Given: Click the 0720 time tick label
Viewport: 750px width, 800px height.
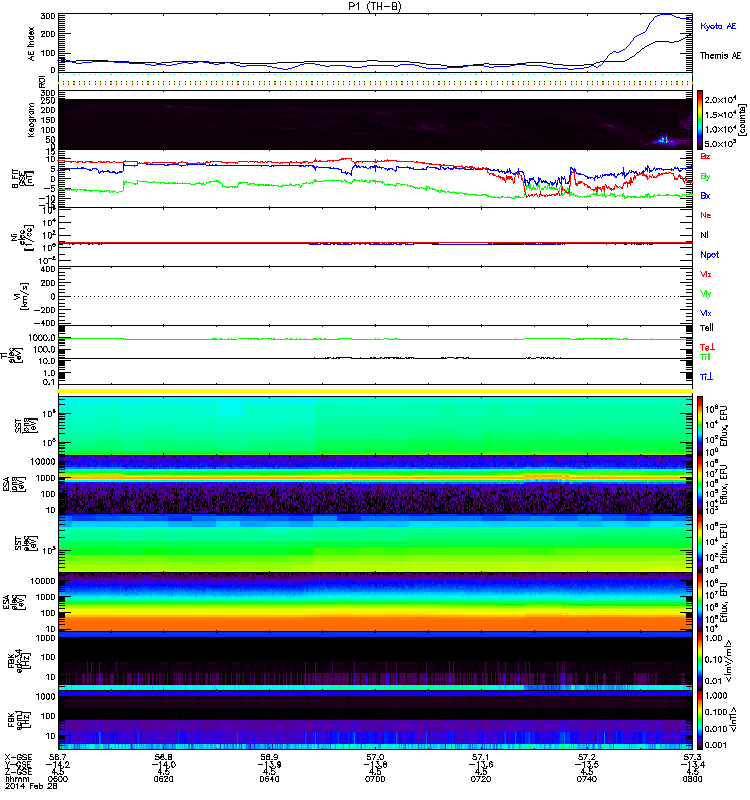Looking at the screenshot, I should pos(481,779).
